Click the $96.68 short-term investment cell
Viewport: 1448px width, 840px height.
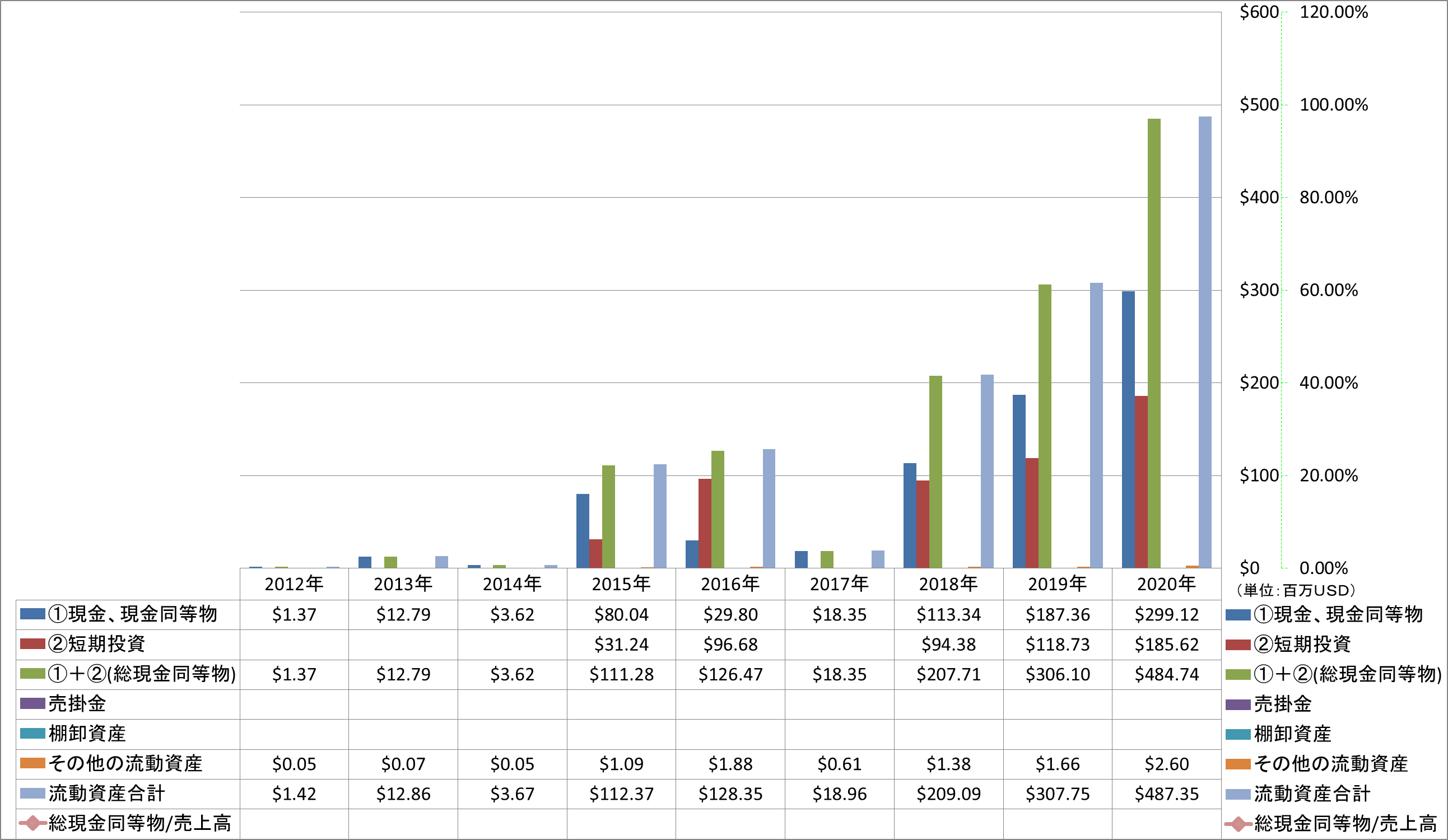pyautogui.click(x=730, y=645)
